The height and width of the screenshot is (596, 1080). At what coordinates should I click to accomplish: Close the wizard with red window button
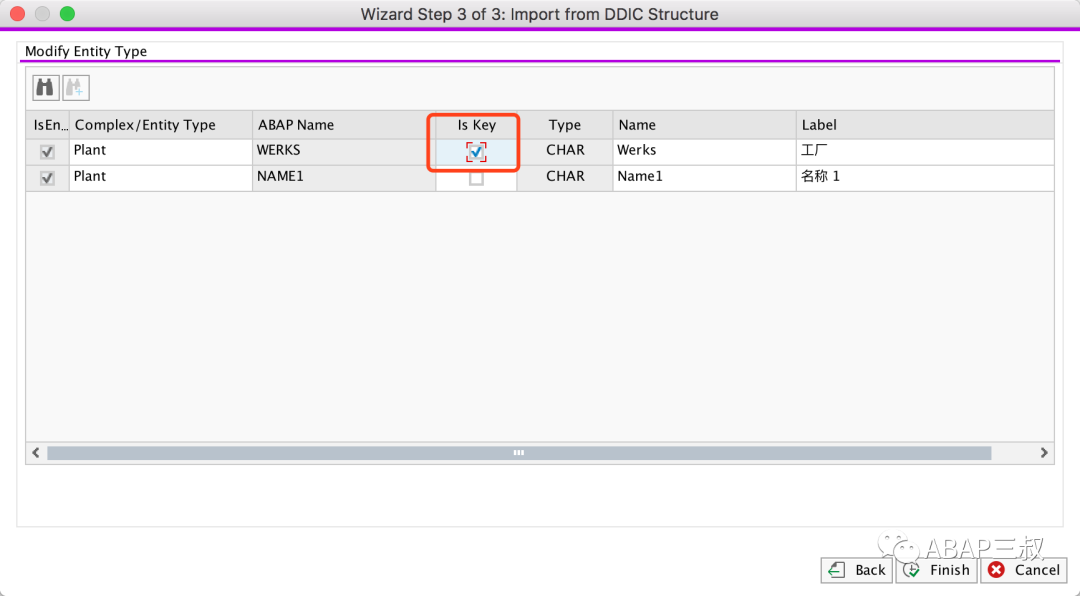tap(17, 14)
